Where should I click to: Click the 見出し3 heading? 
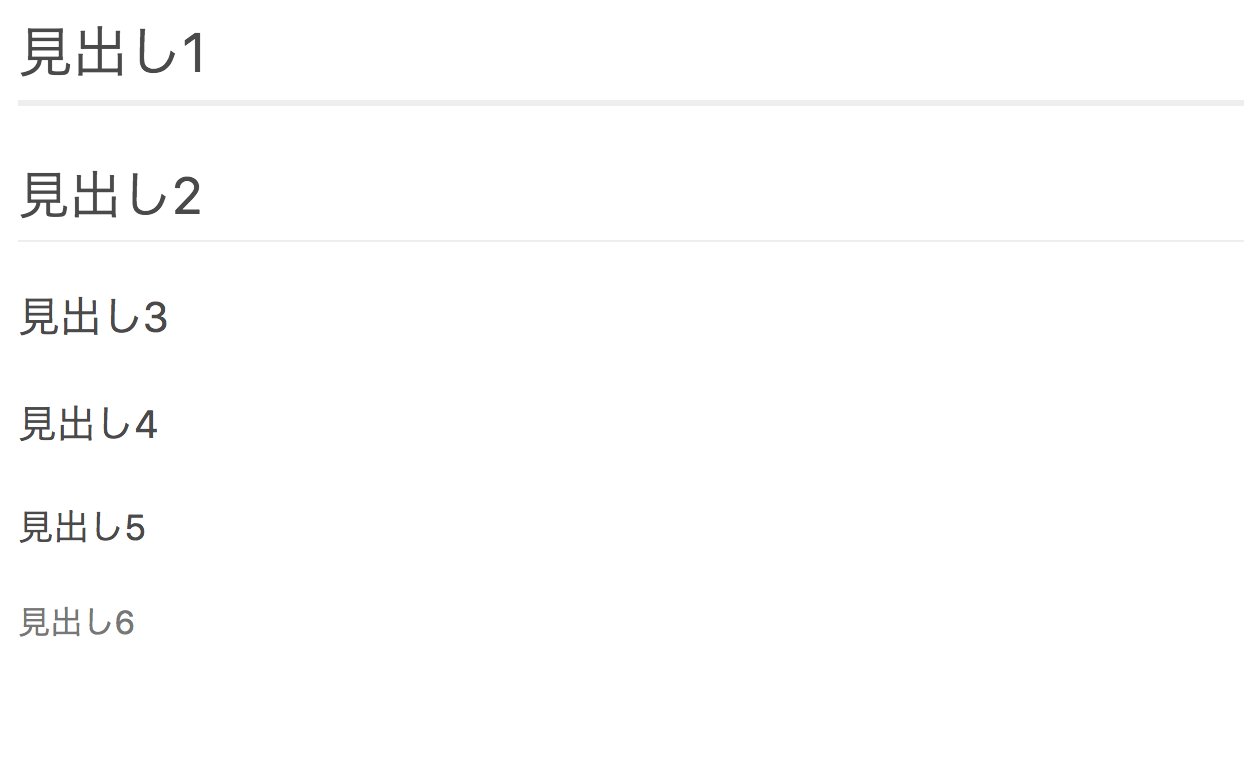tap(93, 318)
